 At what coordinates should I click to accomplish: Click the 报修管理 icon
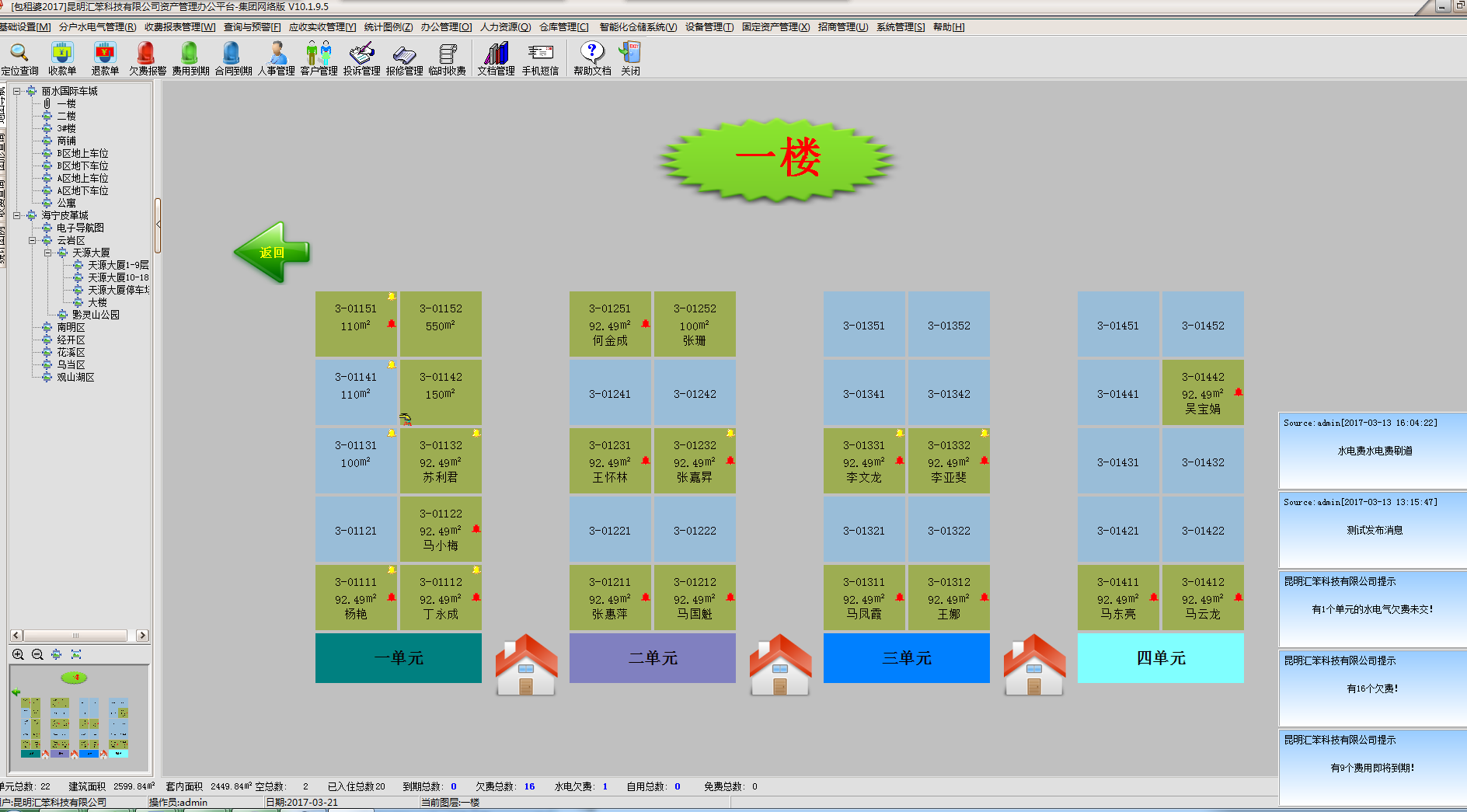pos(404,58)
